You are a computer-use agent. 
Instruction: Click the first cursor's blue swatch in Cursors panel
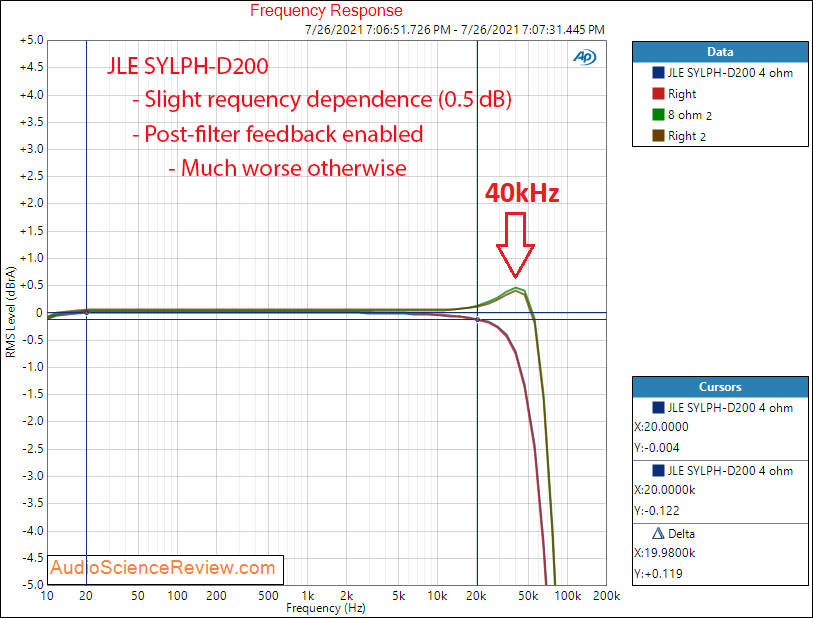[658, 408]
